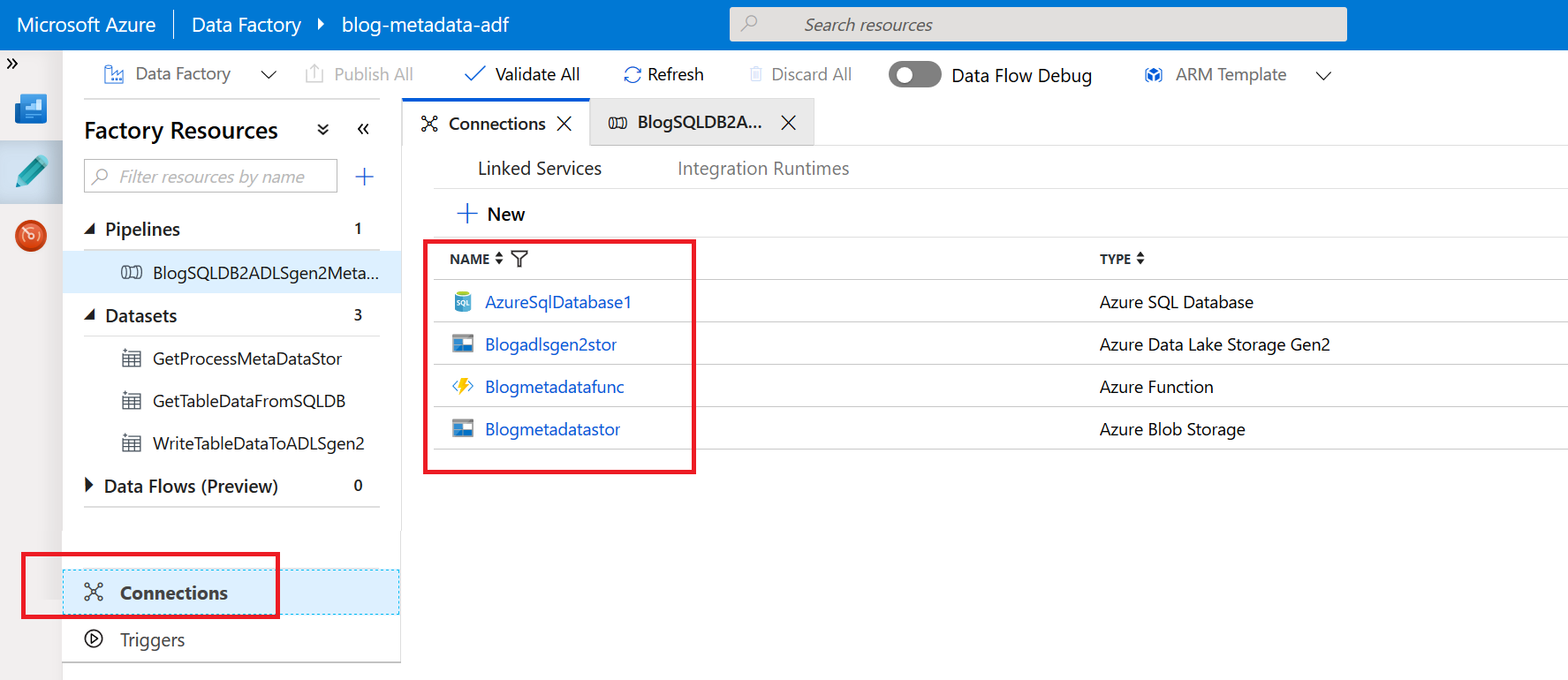Open the AzureSqlDatabase1 linked service
Viewport: 1568px width, 680px height.
pyautogui.click(x=558, y=302)
